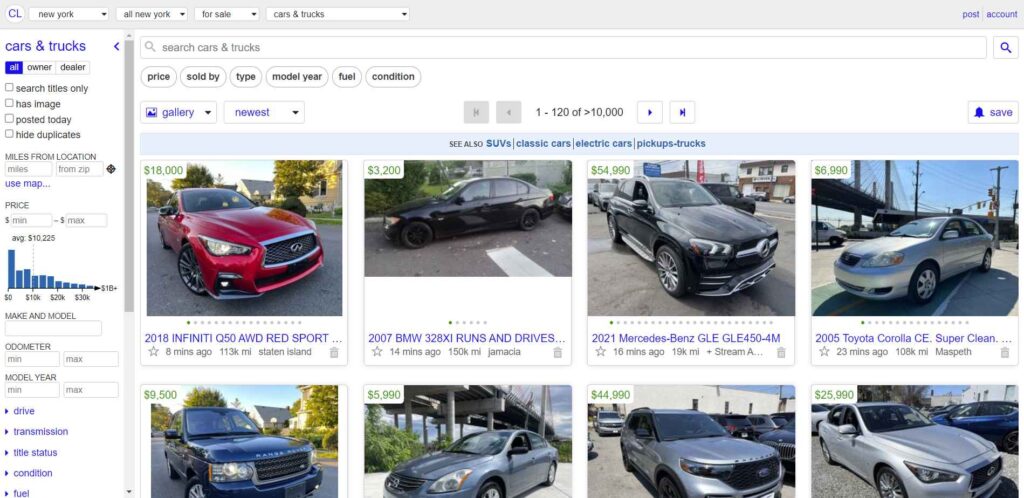Open the condition filter chip
Image resolution: width=1024 pixels, height=498 pixels.
(x=393, y=76)
